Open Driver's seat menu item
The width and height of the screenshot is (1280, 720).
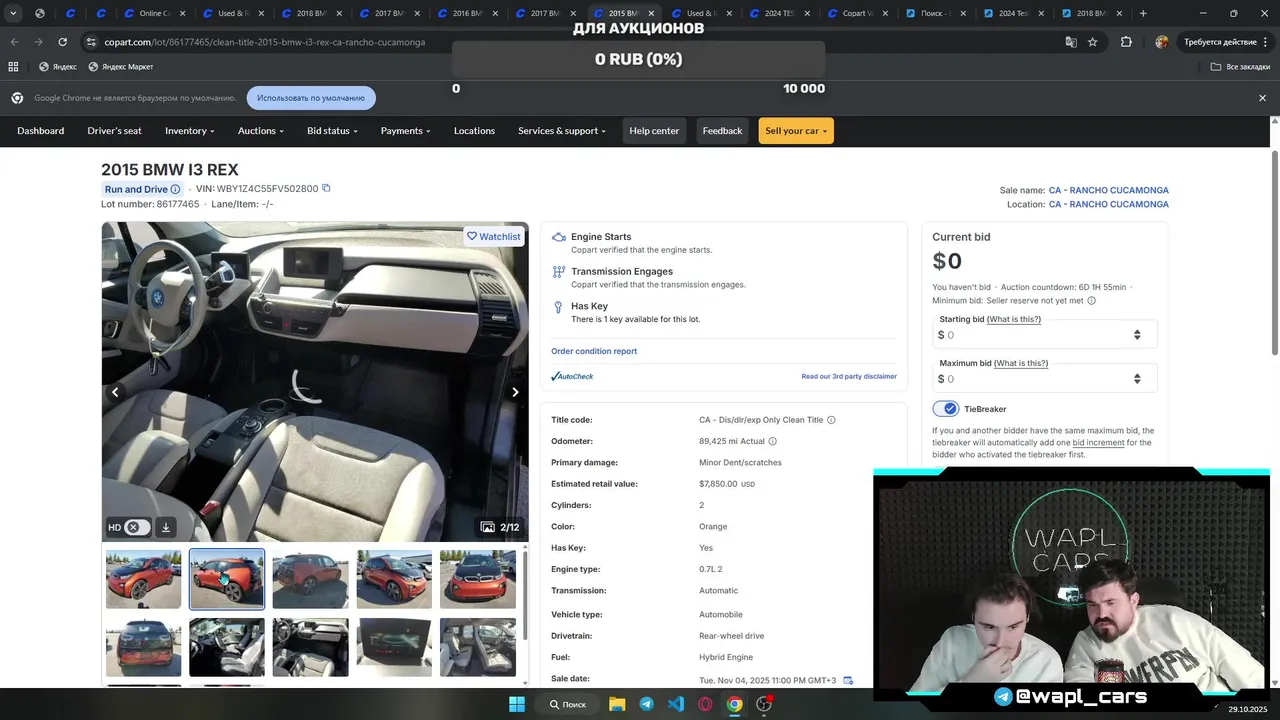[x=114, y=131]
